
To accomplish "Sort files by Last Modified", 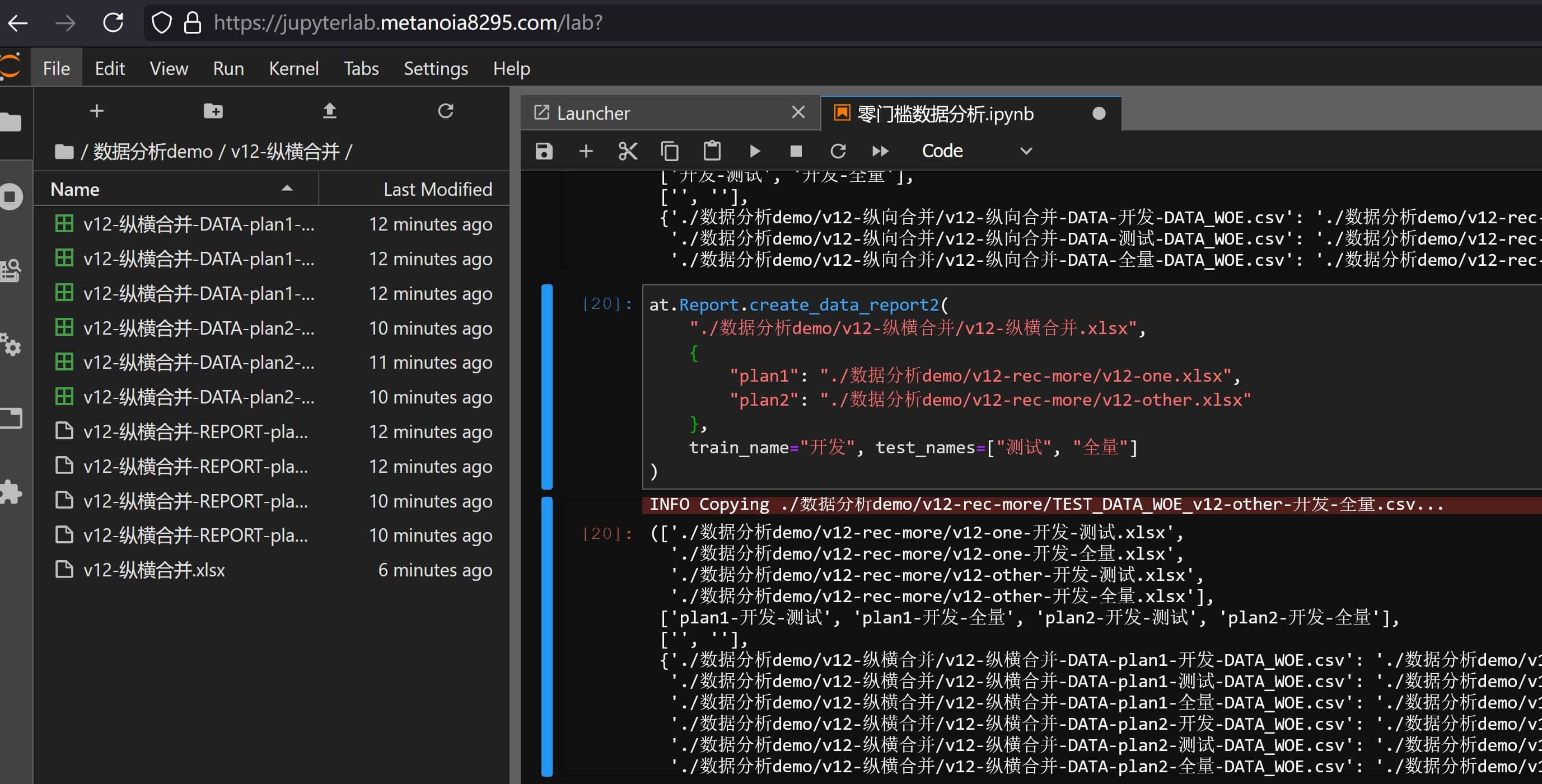I will (437, 189).
